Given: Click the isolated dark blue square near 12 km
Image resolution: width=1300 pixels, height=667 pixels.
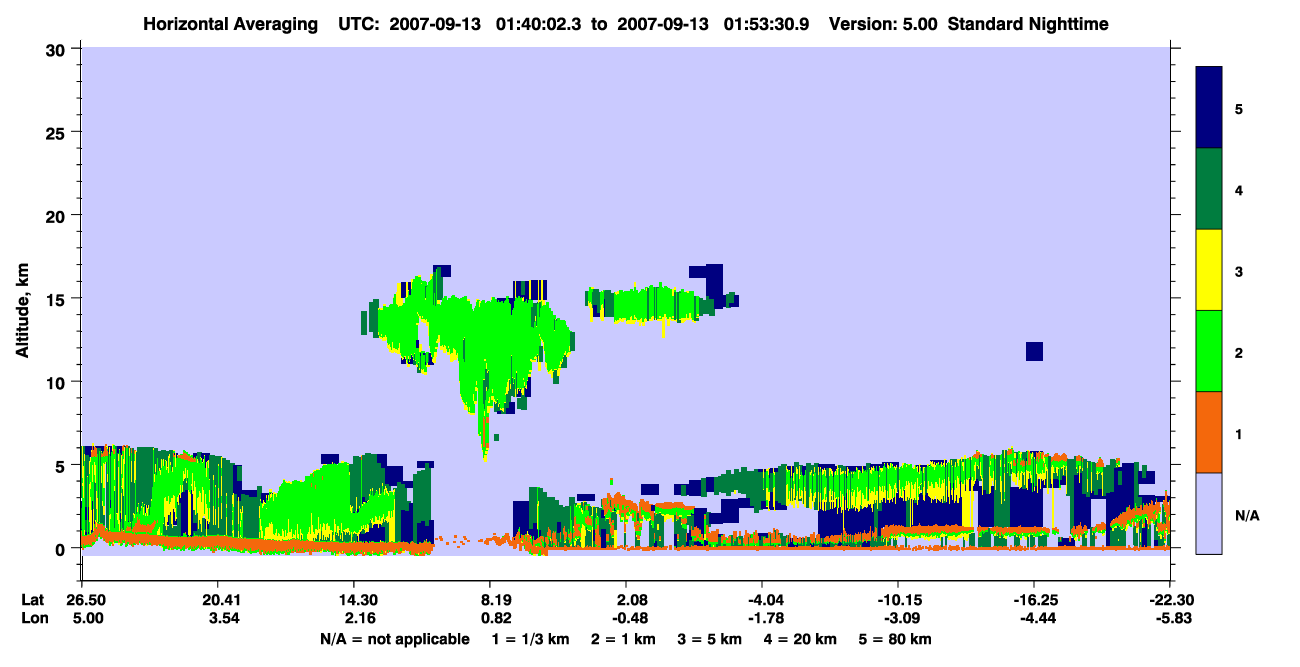Looking at the screenshot, I should (x=1034, y=351).
